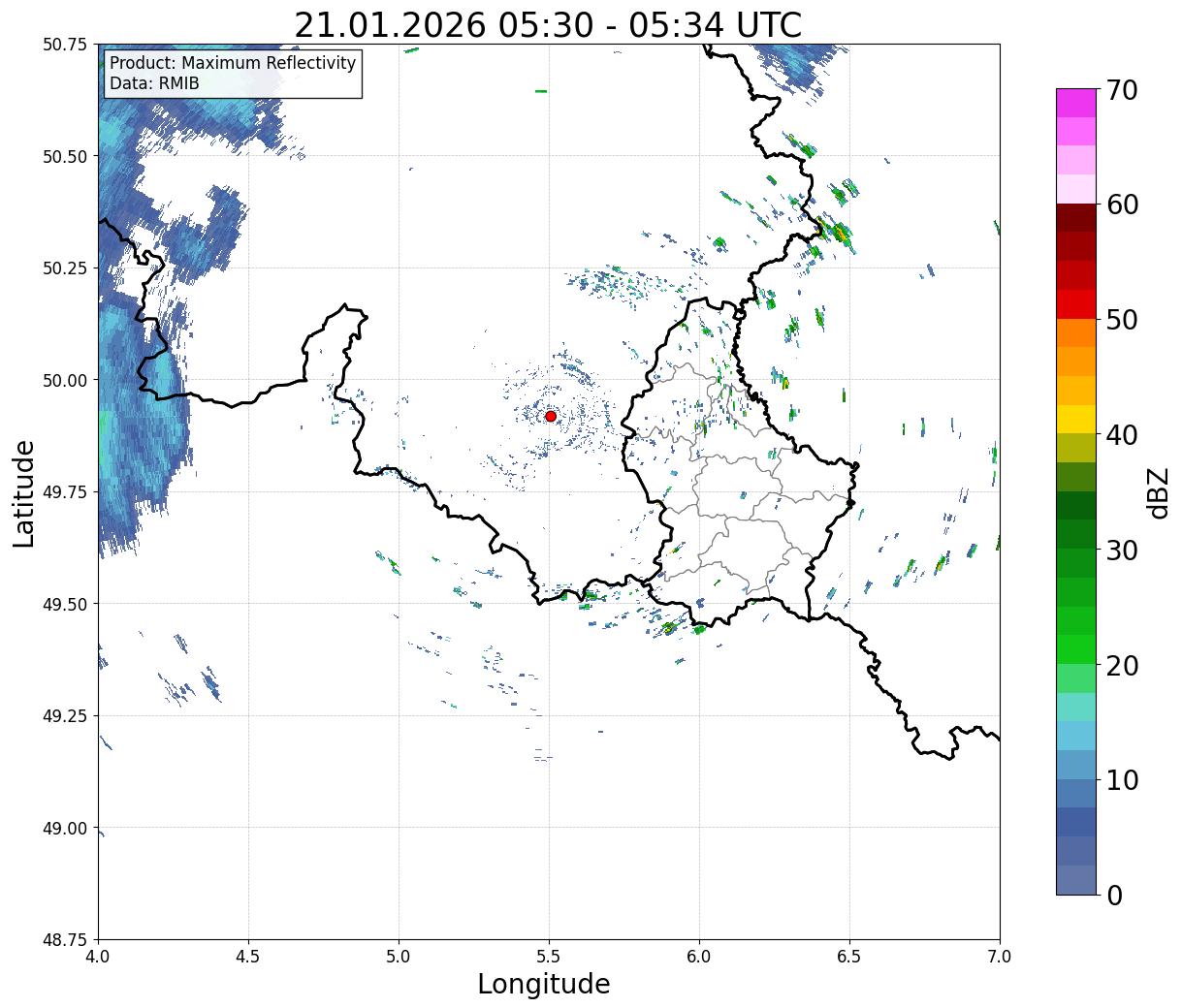Click the colorbar tick label 50
The image size is (1182, 1008).
pos(1121,320)
